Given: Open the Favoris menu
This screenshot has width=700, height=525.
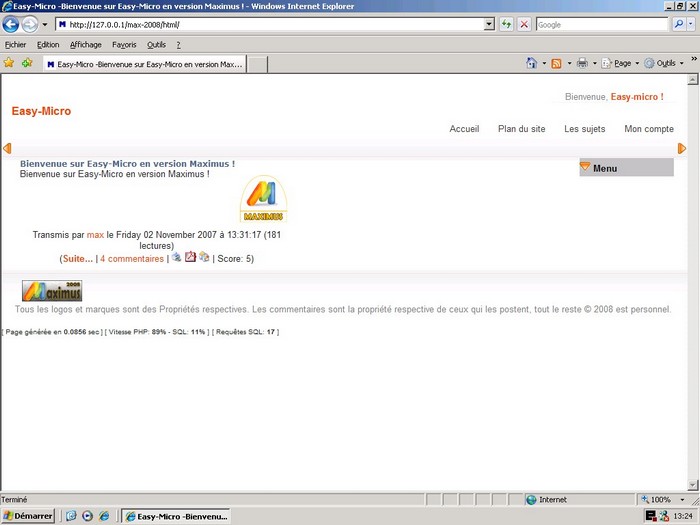Looking at the screenshot, I should click(124, 45).
